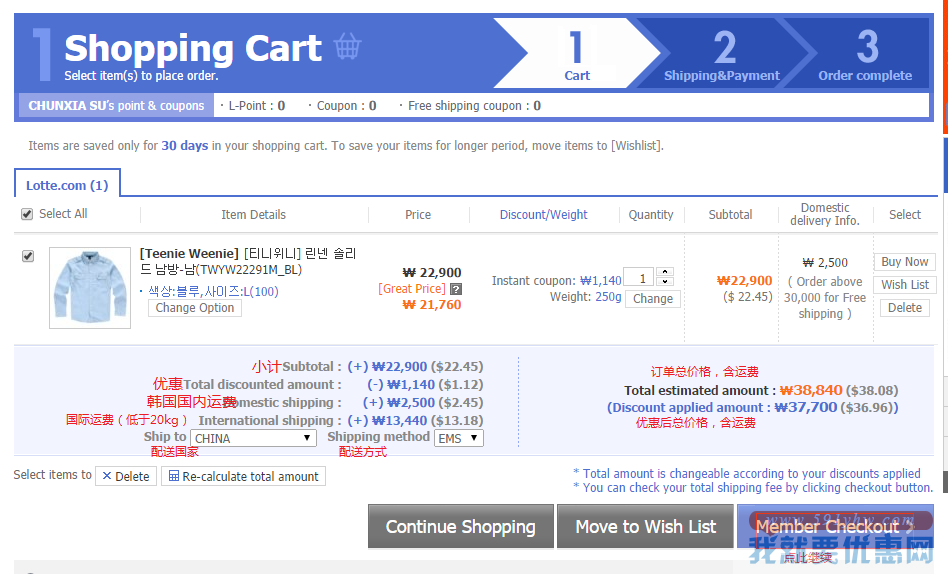Click the shopping basket icon beside Shopping Cart
The height and width of the screenshot is (574, 948).
pyautogui.click(x=348, y=46)
